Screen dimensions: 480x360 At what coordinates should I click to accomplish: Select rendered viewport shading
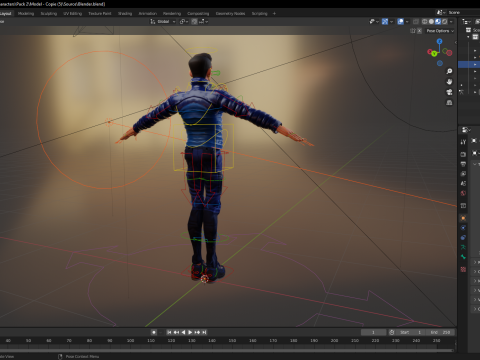pos(444,21)
